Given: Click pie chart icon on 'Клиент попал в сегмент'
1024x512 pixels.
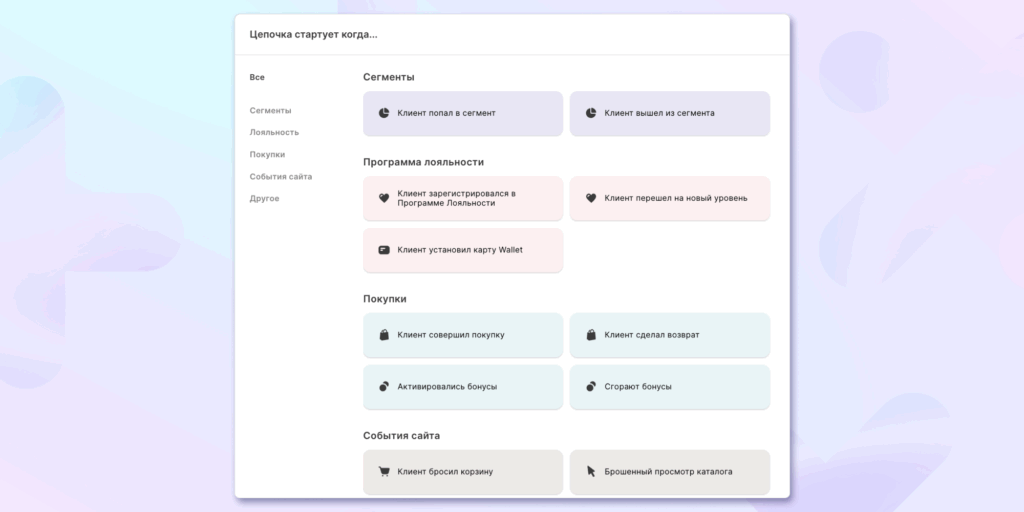Looking at the screenshot, I should point(384,113).
